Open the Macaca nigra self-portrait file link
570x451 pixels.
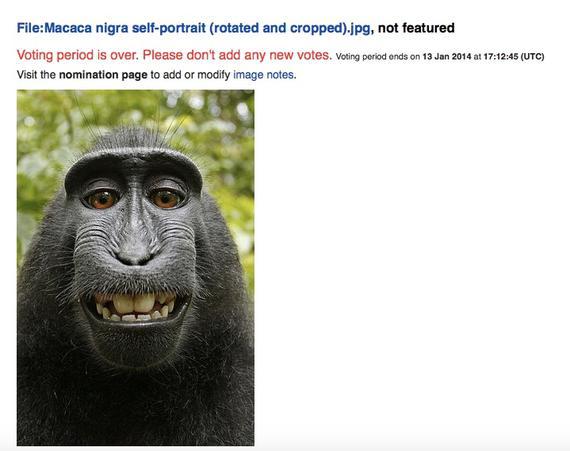(193, 28)
